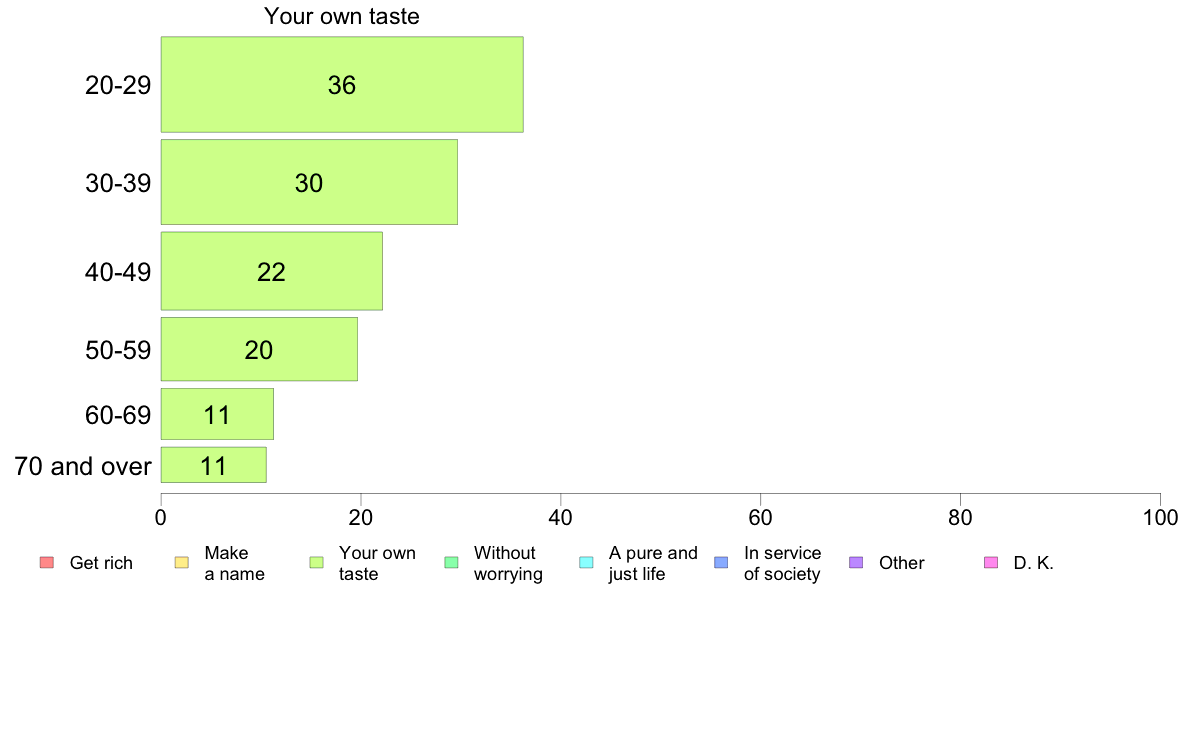Click the 50-59 bar showing 20
This screenshot has width=1188, height=736.
click(x=259, y=349)
